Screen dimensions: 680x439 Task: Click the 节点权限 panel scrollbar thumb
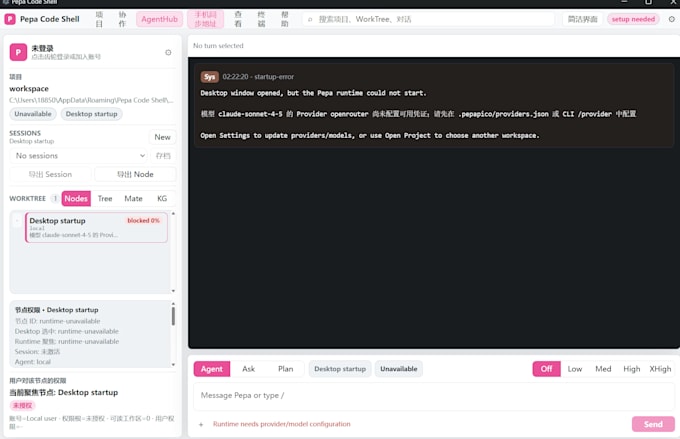(173, 316)
